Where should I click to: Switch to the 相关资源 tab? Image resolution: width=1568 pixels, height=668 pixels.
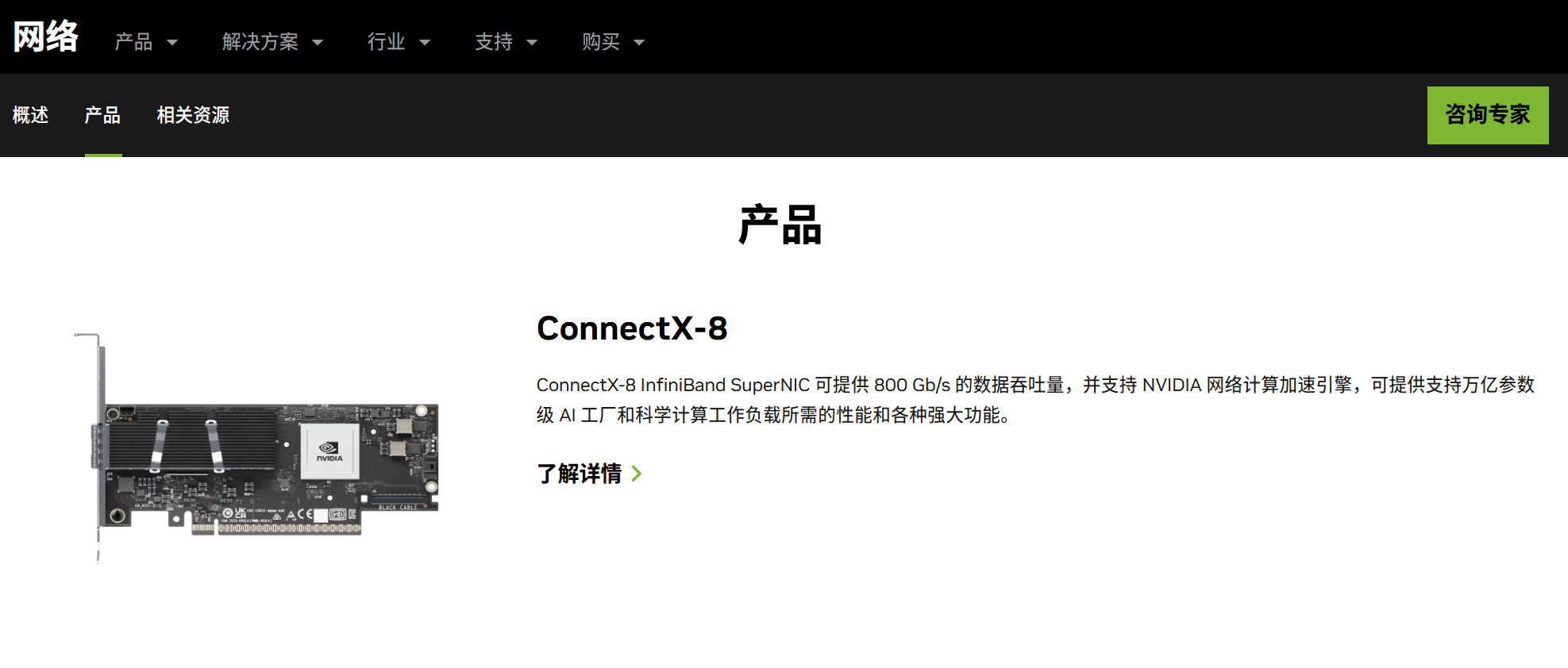coord(193,116)
